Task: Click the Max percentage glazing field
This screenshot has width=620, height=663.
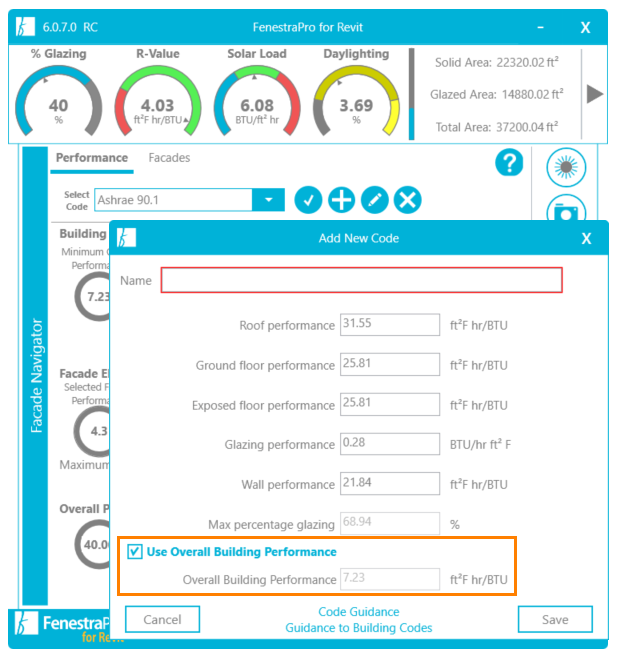Action: (x=390, y=523)
